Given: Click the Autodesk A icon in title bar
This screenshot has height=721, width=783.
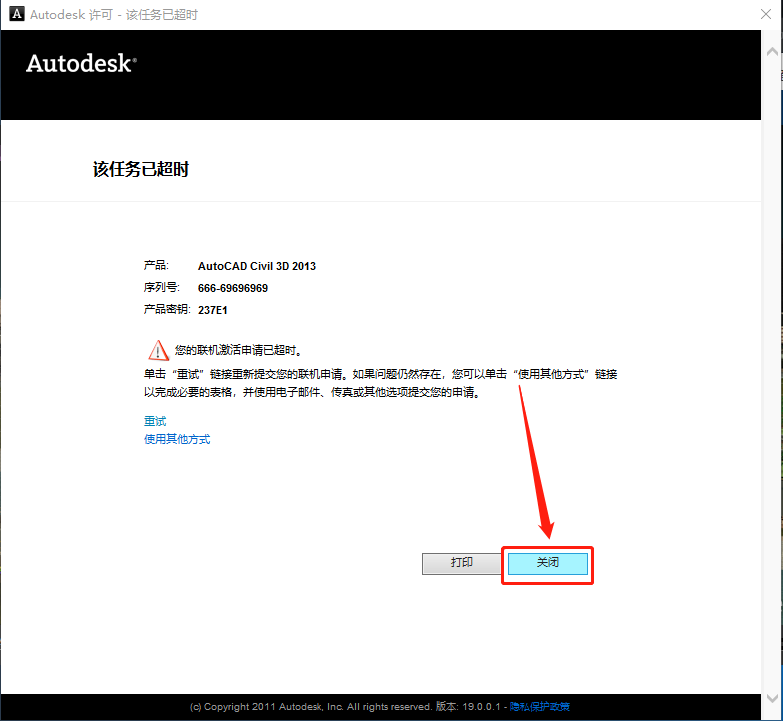Looking at the screenshot, I should [16, 13].
